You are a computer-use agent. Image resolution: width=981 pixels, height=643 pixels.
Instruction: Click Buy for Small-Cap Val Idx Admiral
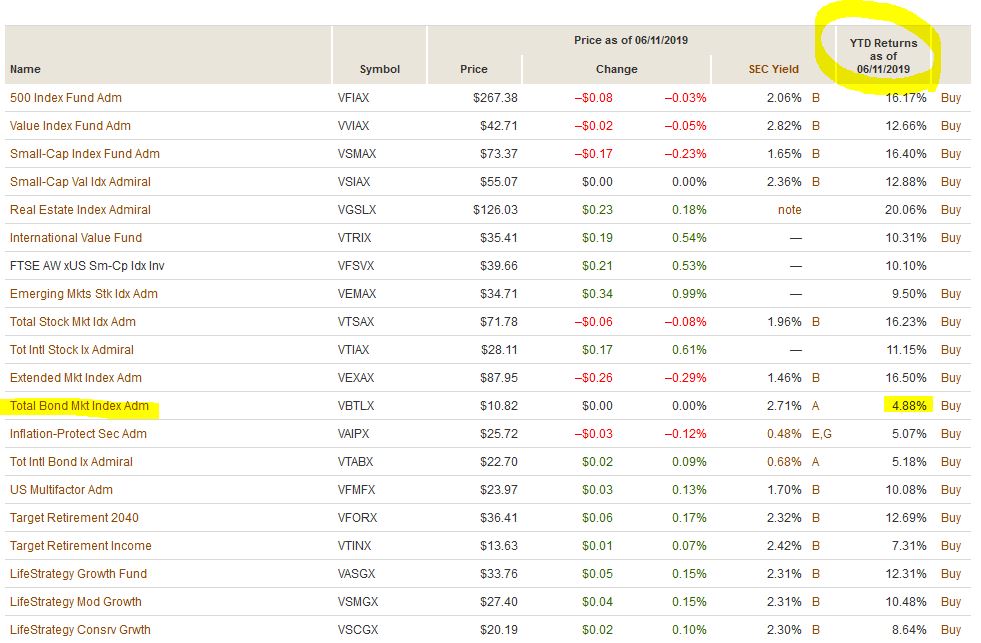pyautogui.click(x=950, y=182)
